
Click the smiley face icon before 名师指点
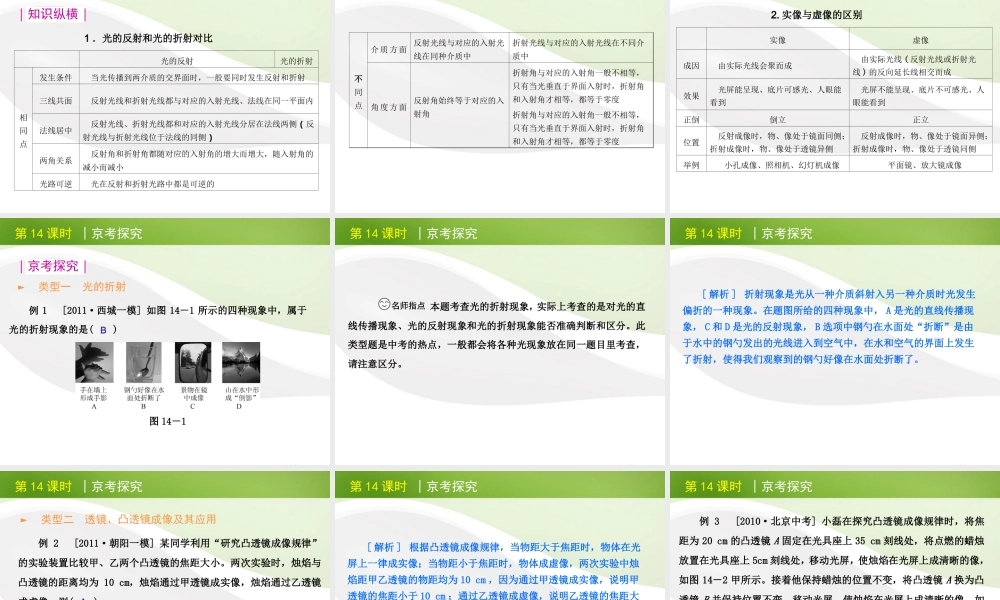tap(384, 304)
